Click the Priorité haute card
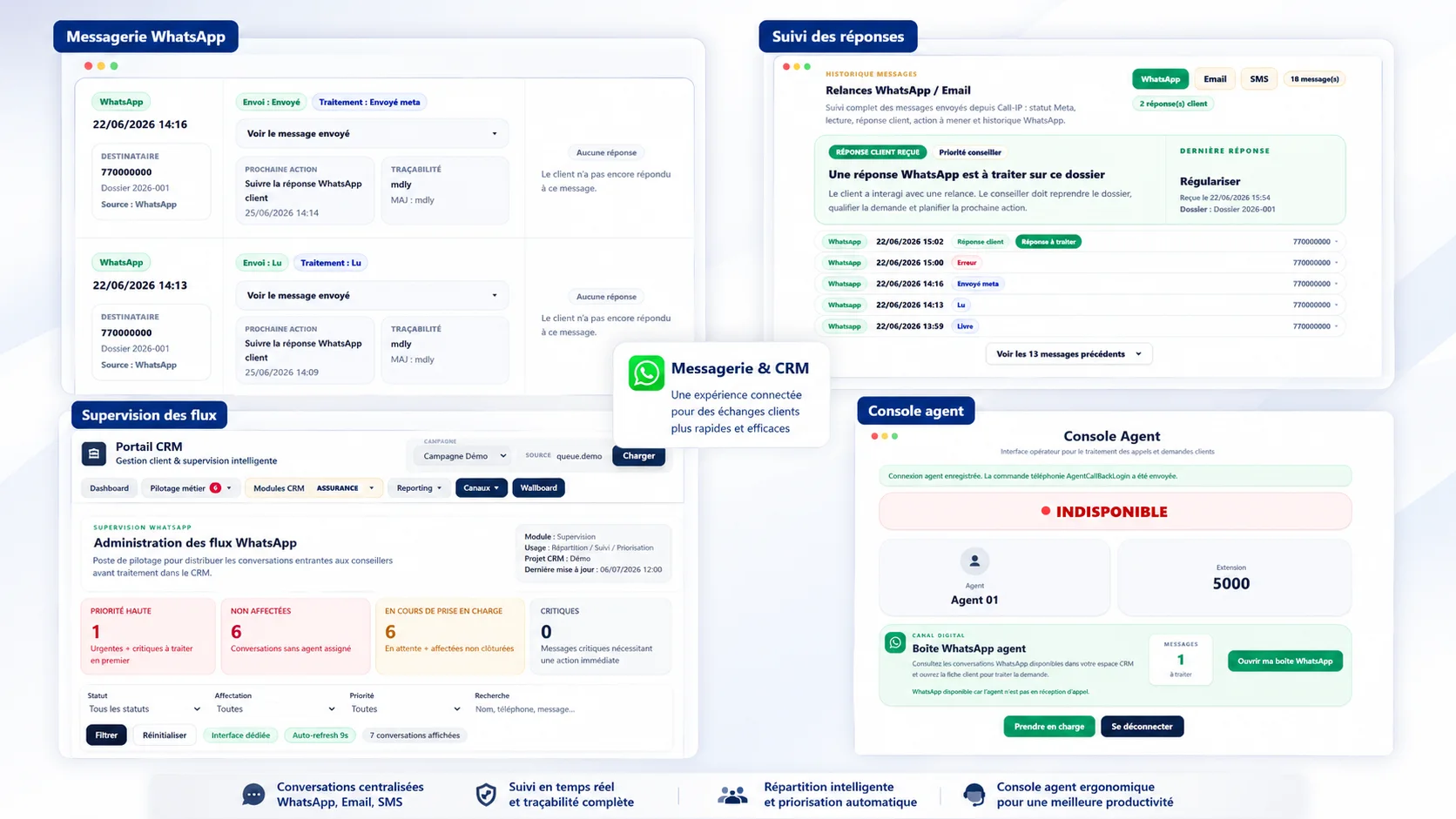This screenshot has width=1456, height=819. tap(147, 636)
